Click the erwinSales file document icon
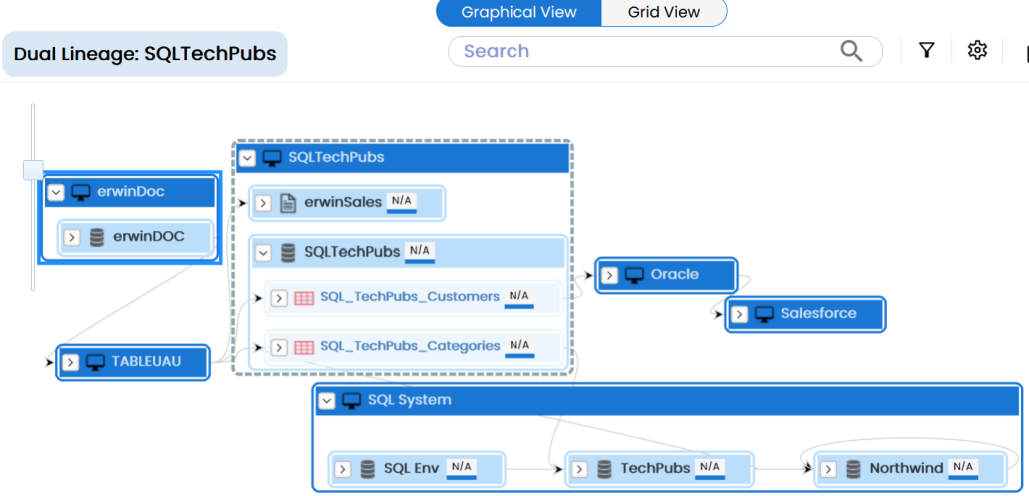The width and height of the screenshot is (1029, 496). pyautogui.click(x=287, y=203)
